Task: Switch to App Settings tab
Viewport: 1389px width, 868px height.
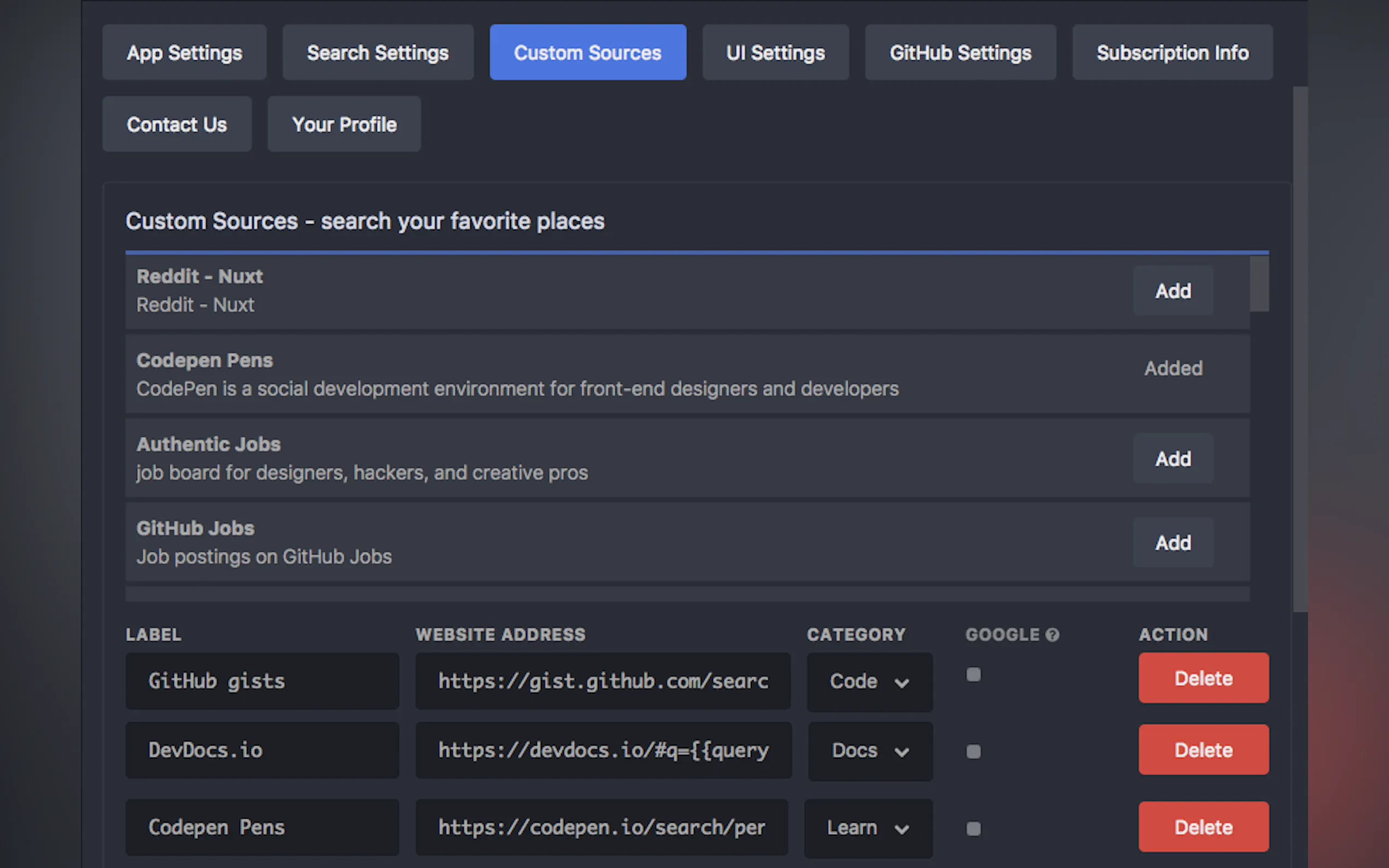Action: pos(184,53)
